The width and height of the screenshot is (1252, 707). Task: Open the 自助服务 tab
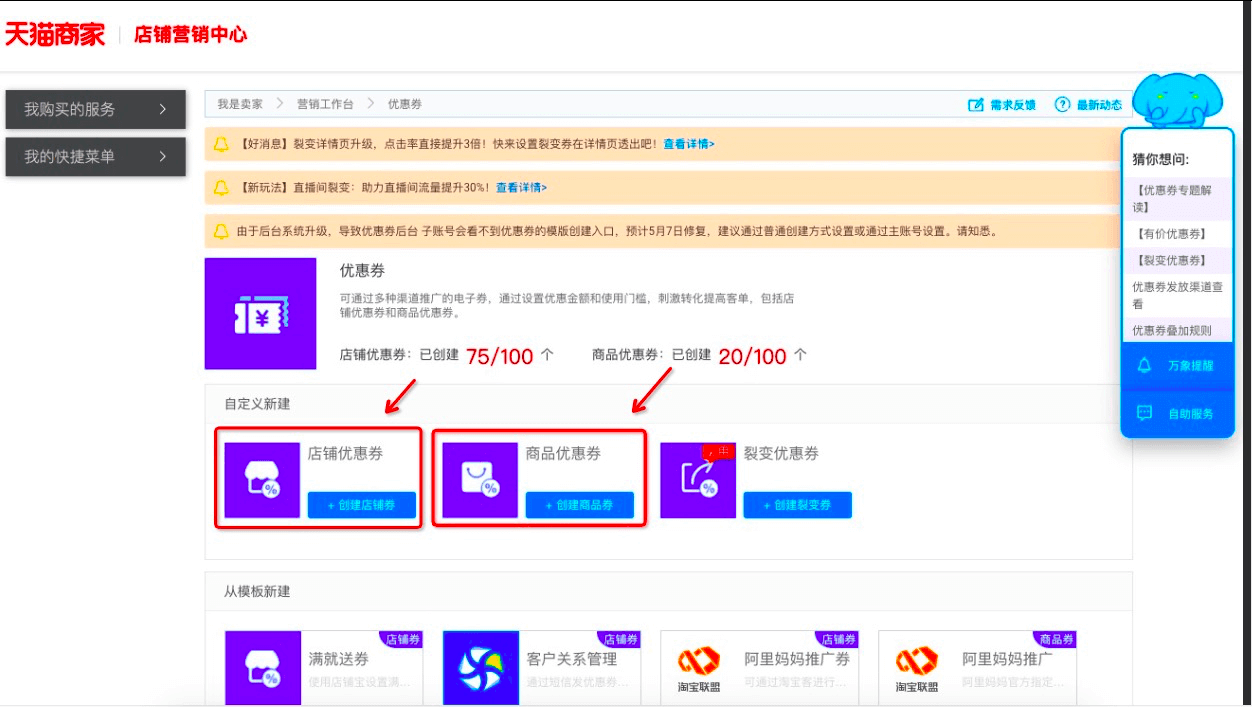(1177, 413)
